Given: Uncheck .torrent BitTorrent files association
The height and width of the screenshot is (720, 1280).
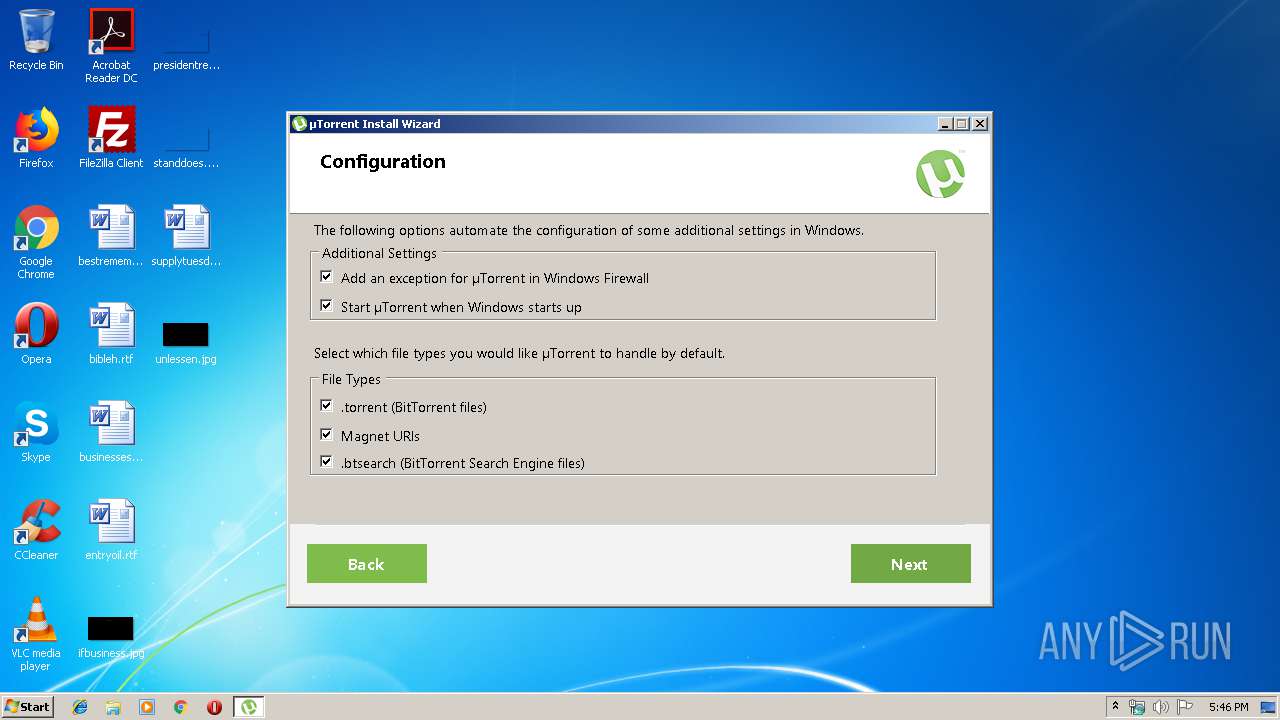Looking at the screenshot, I should pyautogui.click(x=326, y=406).
